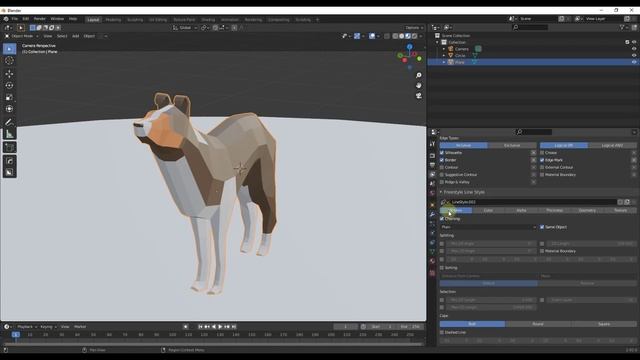Switch to the Shading workspace tab

(x=208, y=20)
